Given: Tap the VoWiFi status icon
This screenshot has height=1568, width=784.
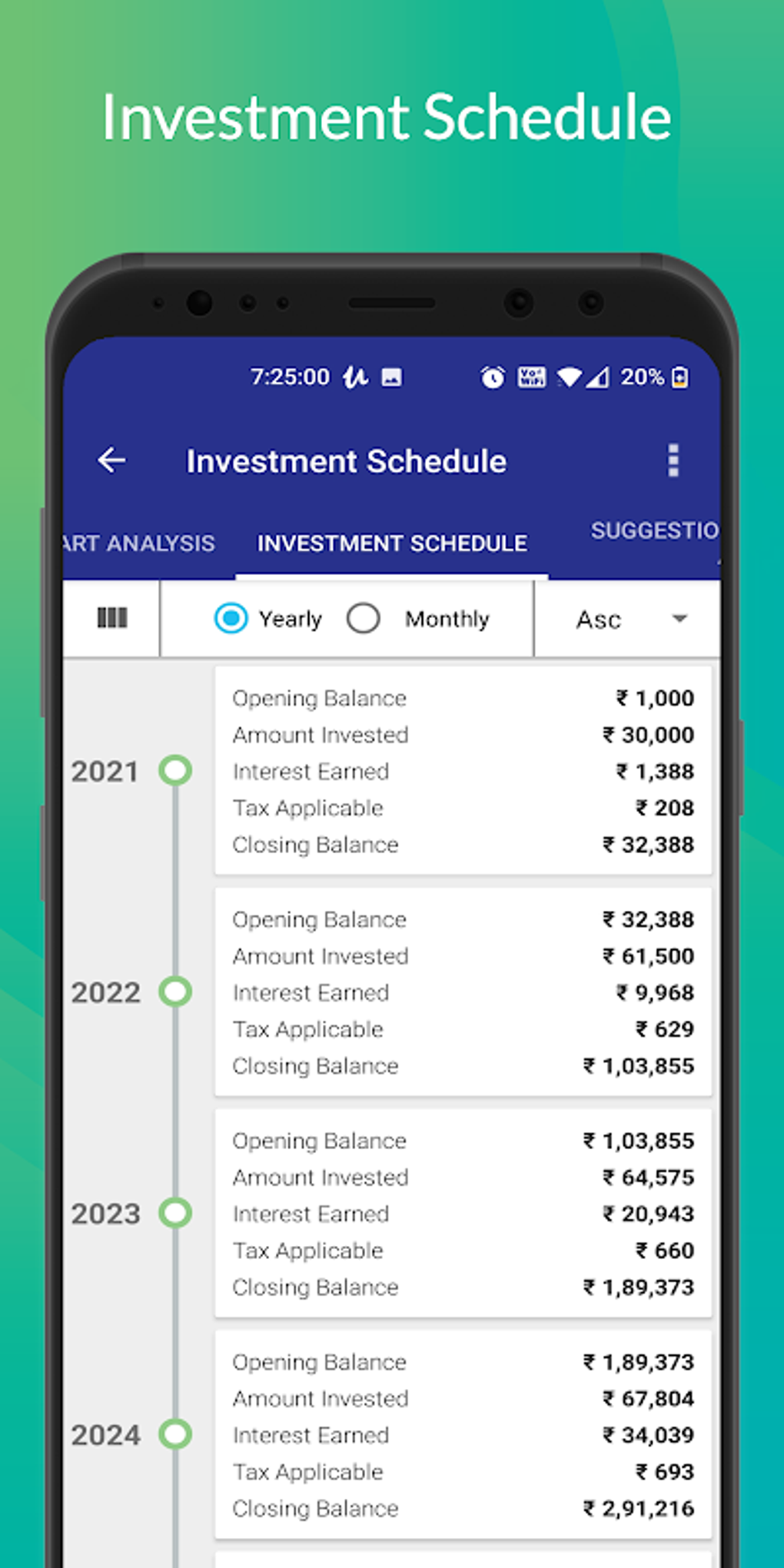Looking at the screenshot, I should 532,377.
